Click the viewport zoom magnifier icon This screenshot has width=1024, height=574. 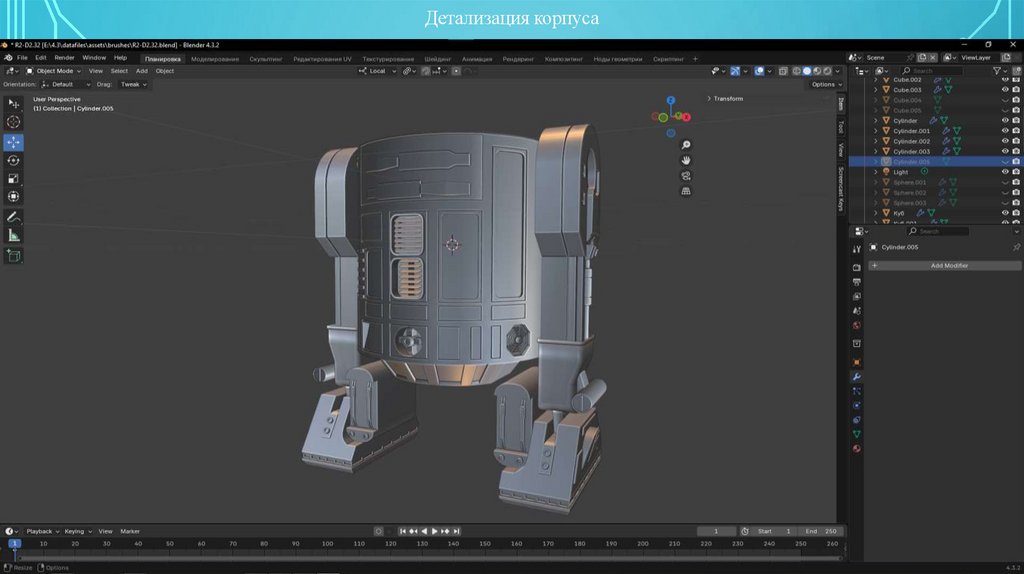[x=686, y=145]
